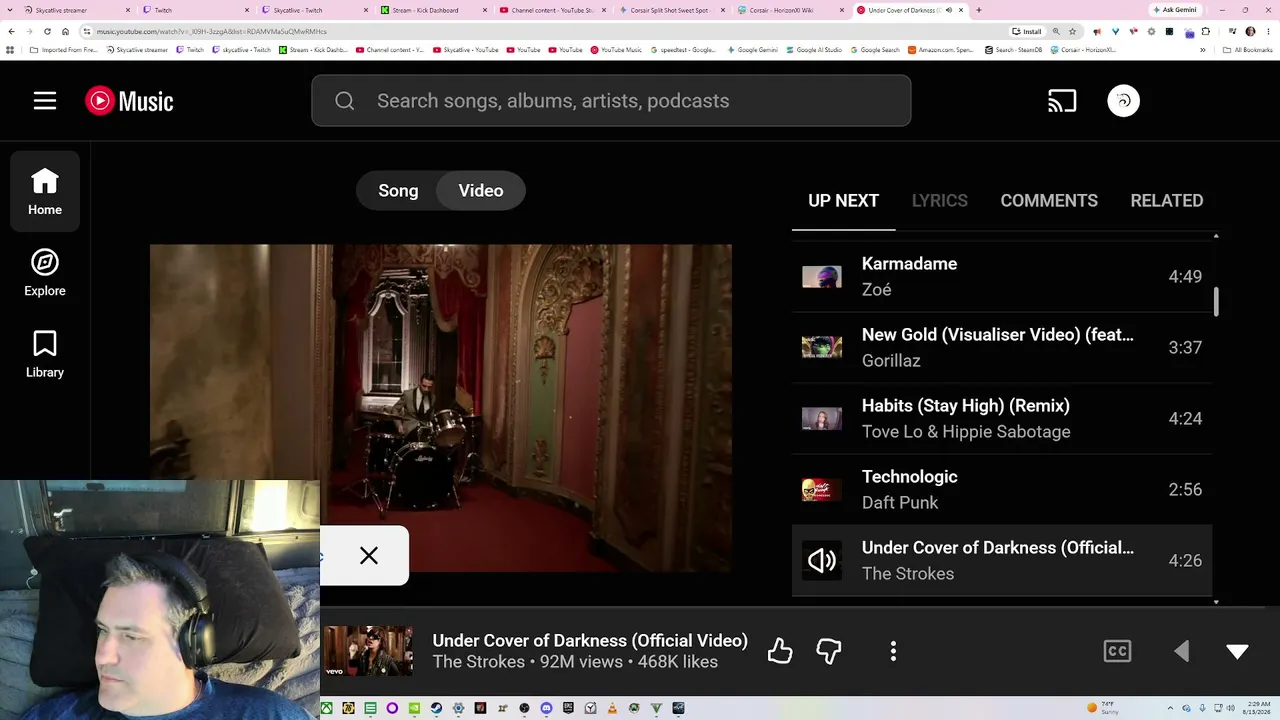Switch to Video mode
This screenshot has height=720, width=1280.
[481, 191]
